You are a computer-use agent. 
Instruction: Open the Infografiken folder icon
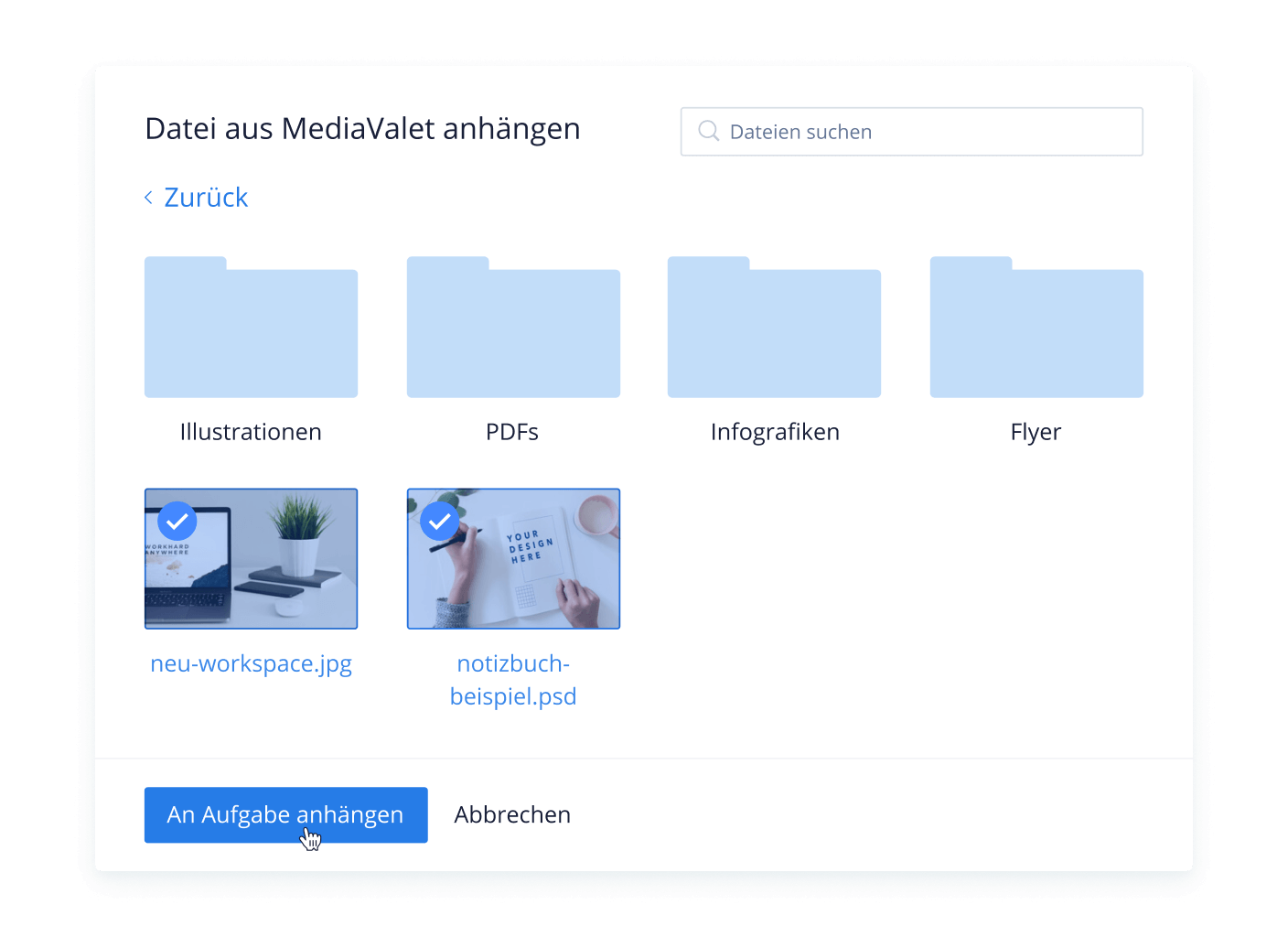coord(774,329)
